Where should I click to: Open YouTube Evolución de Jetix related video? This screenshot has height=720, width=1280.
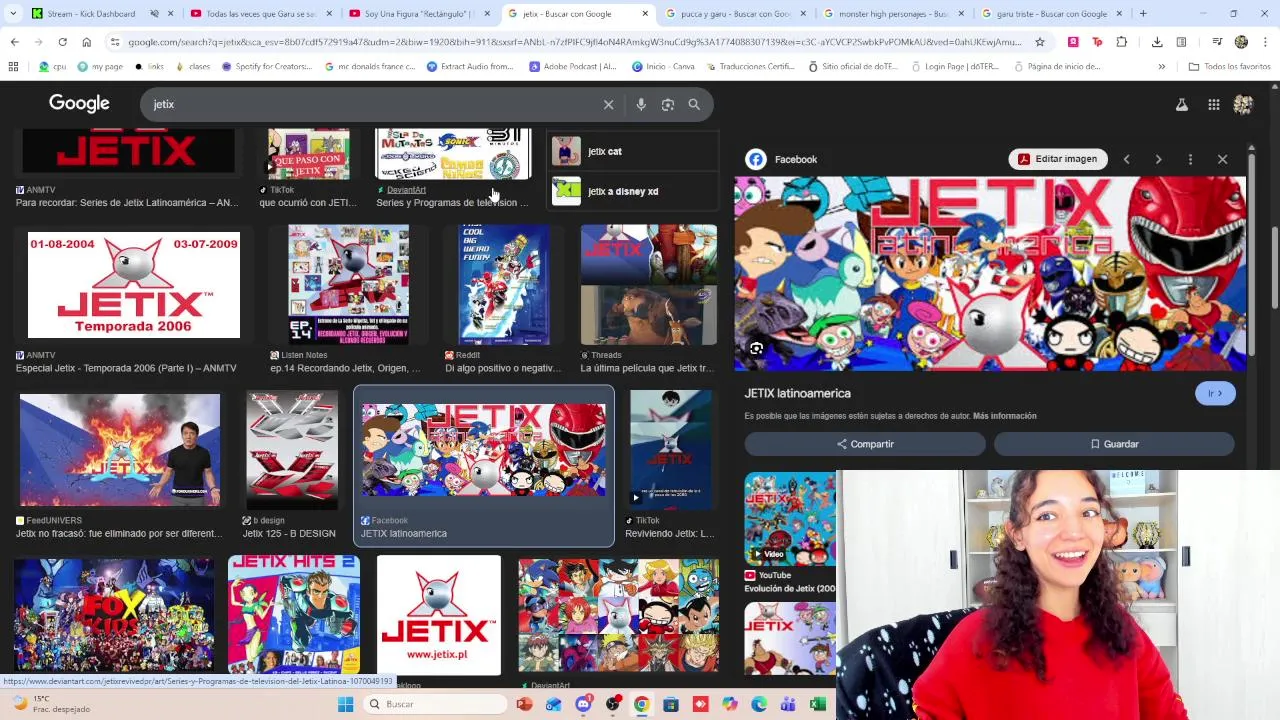790,517
